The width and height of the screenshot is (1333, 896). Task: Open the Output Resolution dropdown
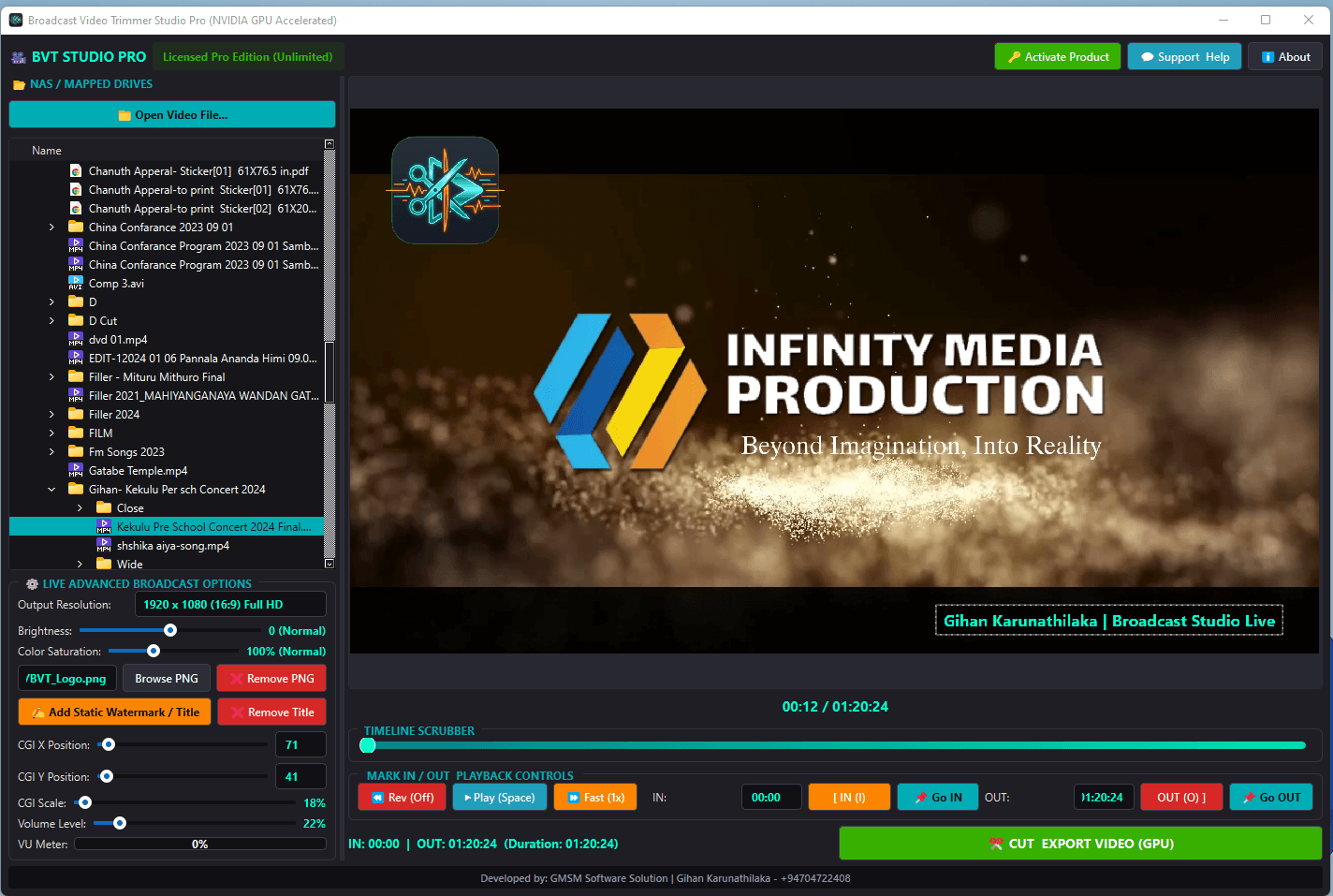coord(230,605)
